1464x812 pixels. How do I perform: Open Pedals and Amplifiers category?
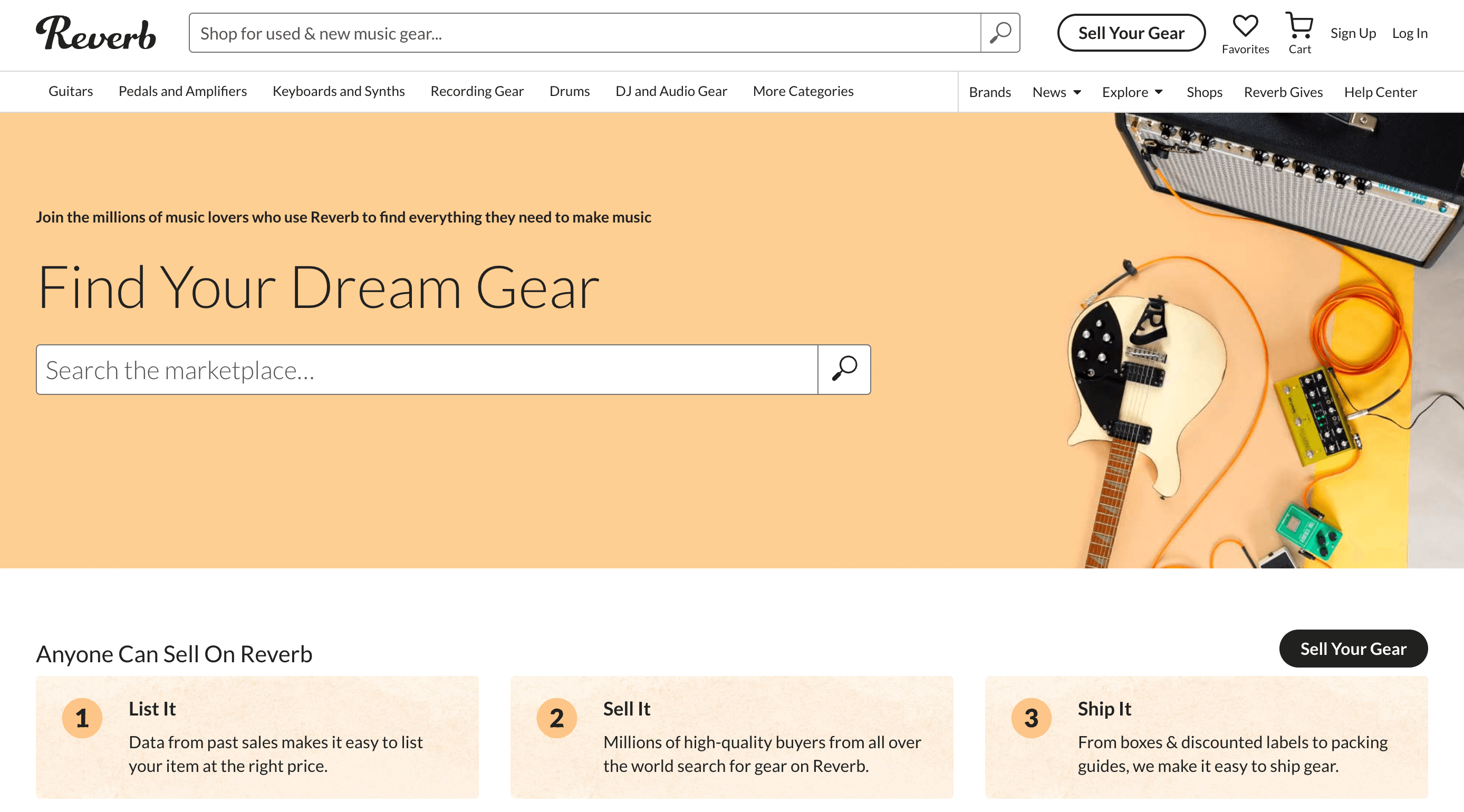[182, 91]
